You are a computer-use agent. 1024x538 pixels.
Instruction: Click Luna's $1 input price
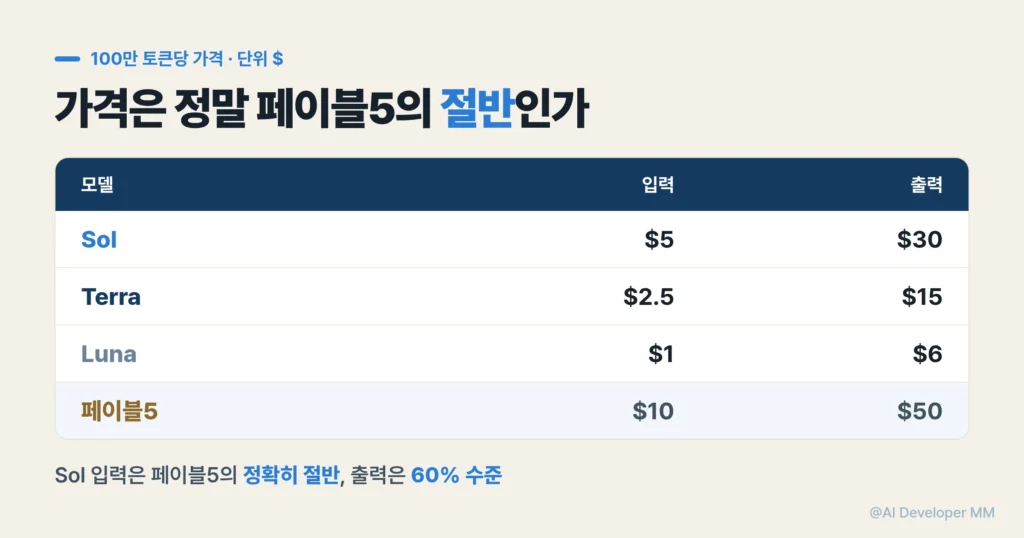pyautogui.click(x=661, y=354)
